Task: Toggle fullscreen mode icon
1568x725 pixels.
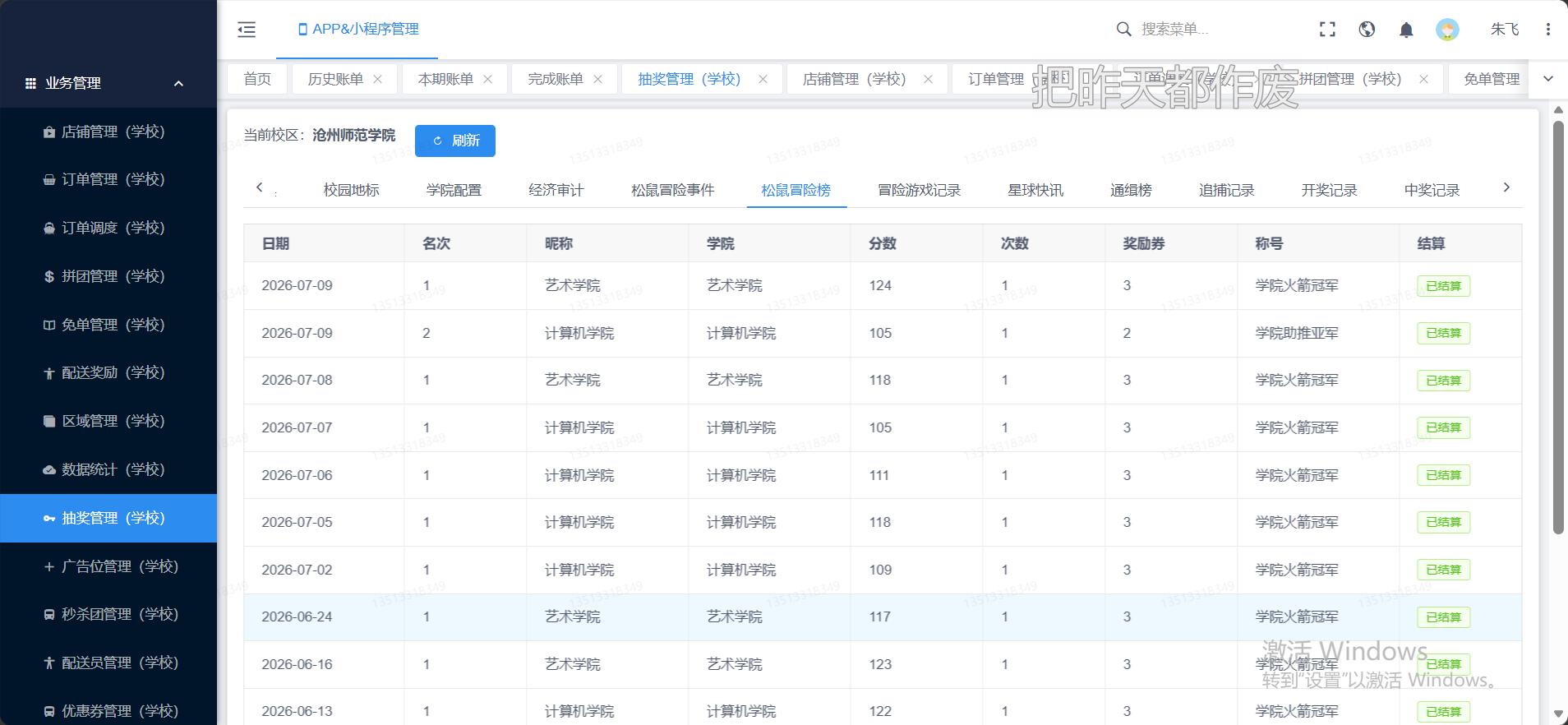Action: (x=1327, y=30)
